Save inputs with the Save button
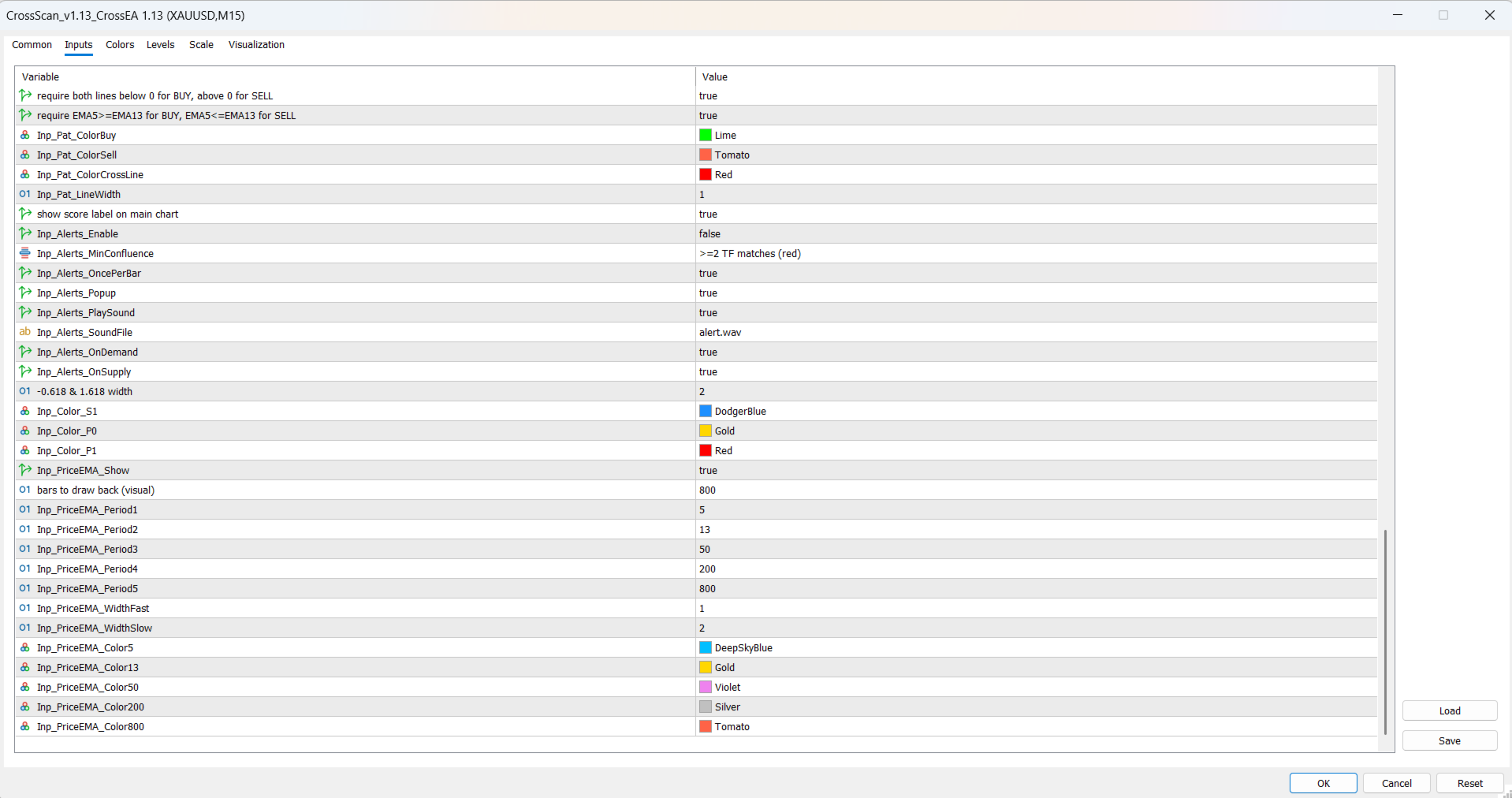 tap(1450, 740)
